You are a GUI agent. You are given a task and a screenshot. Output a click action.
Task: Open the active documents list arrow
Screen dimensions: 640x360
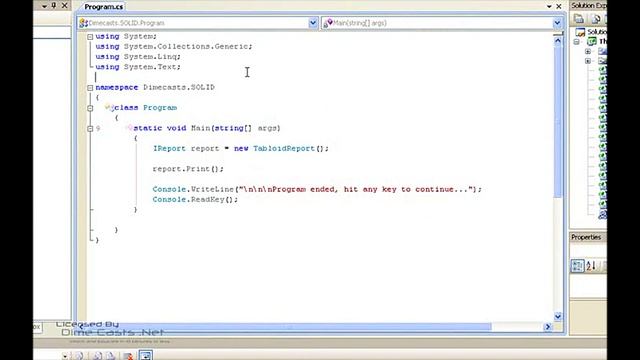[x=549, y=6]
